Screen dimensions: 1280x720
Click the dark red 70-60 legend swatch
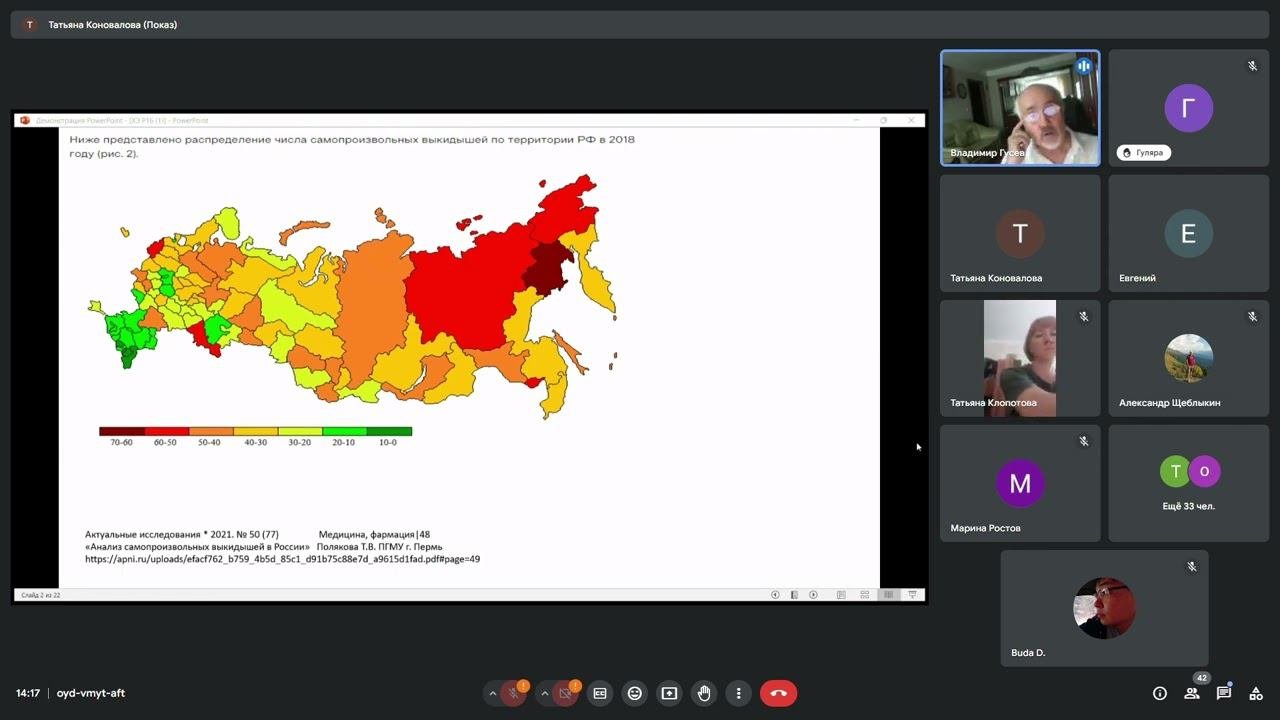point(121,432)
